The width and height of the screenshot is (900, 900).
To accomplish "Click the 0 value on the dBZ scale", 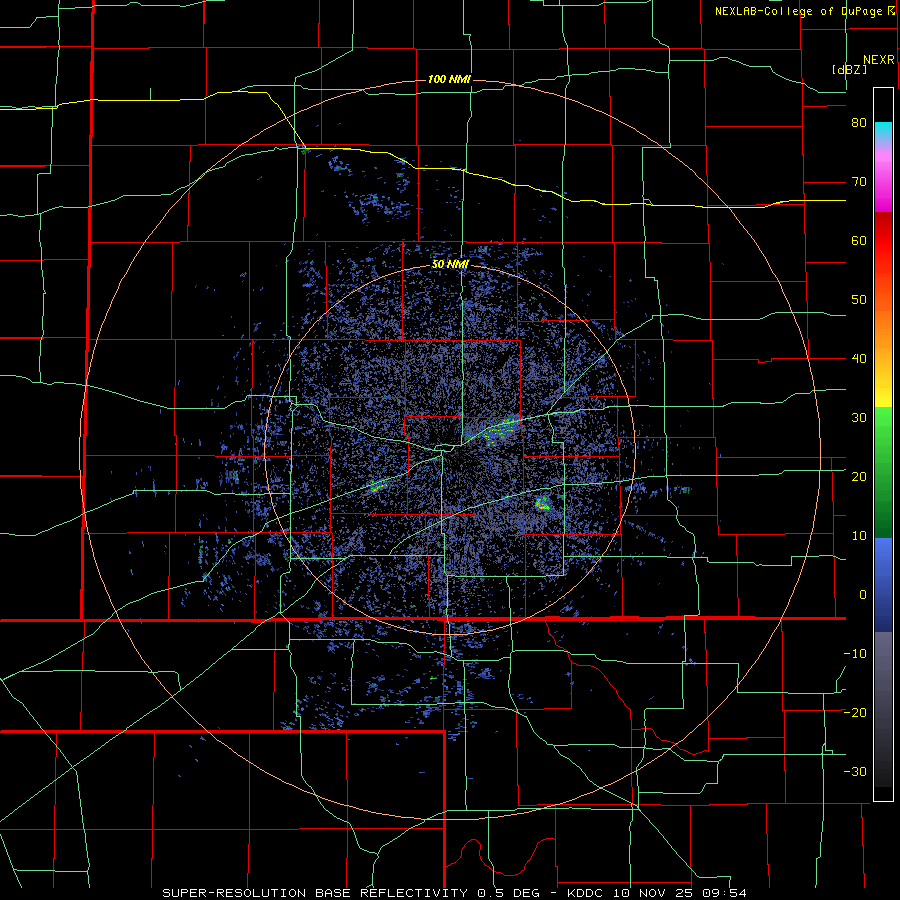I will 863,595.
